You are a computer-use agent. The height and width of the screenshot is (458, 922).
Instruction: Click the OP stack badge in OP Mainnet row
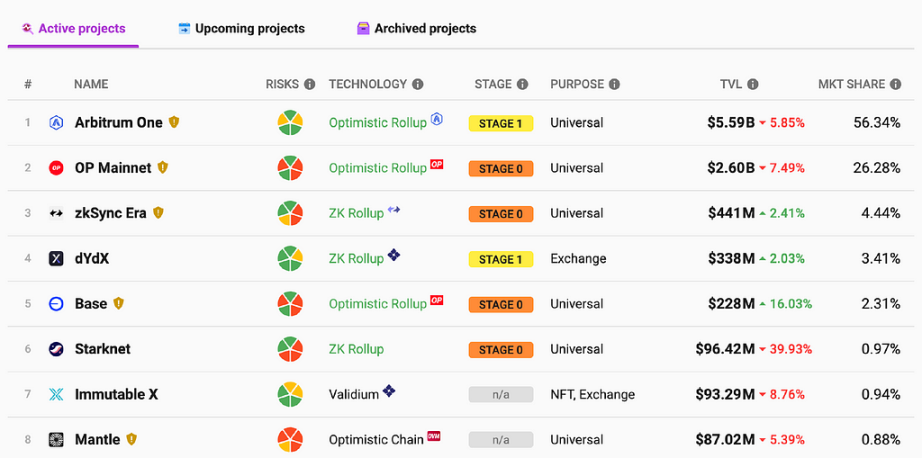(436, 164)
